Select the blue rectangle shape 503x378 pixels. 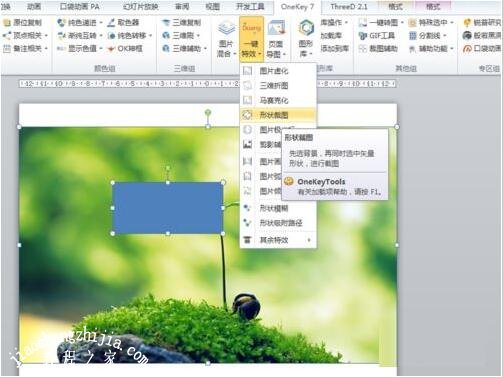click(x=168, y=208)
